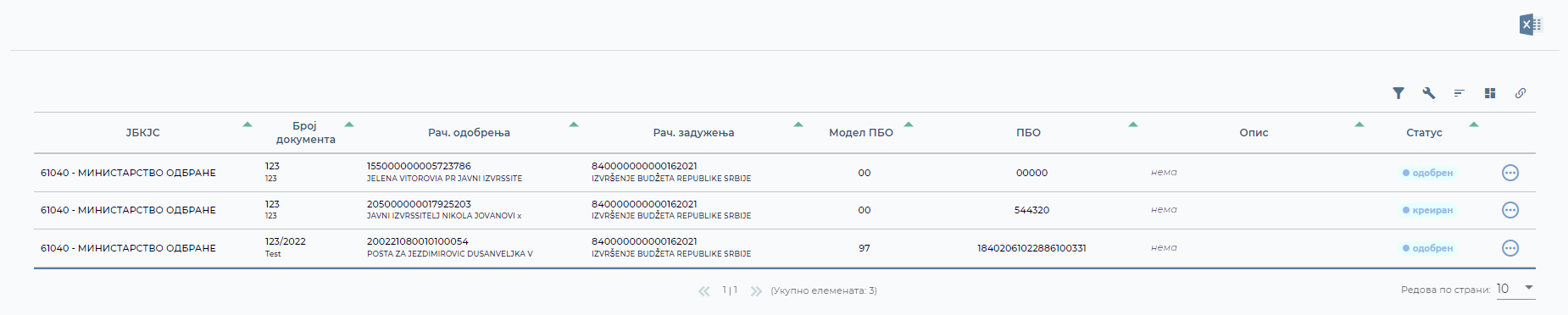Sort by Број документа column arrow
This screenshot has width=1568, height=315.
[349, 124]
